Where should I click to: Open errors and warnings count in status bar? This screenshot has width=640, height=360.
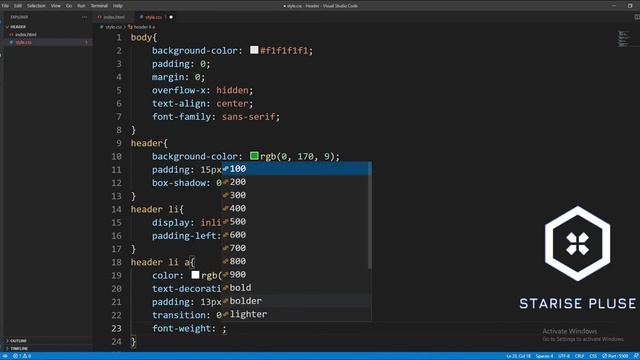pyautogui.click(x=22, y=356)
